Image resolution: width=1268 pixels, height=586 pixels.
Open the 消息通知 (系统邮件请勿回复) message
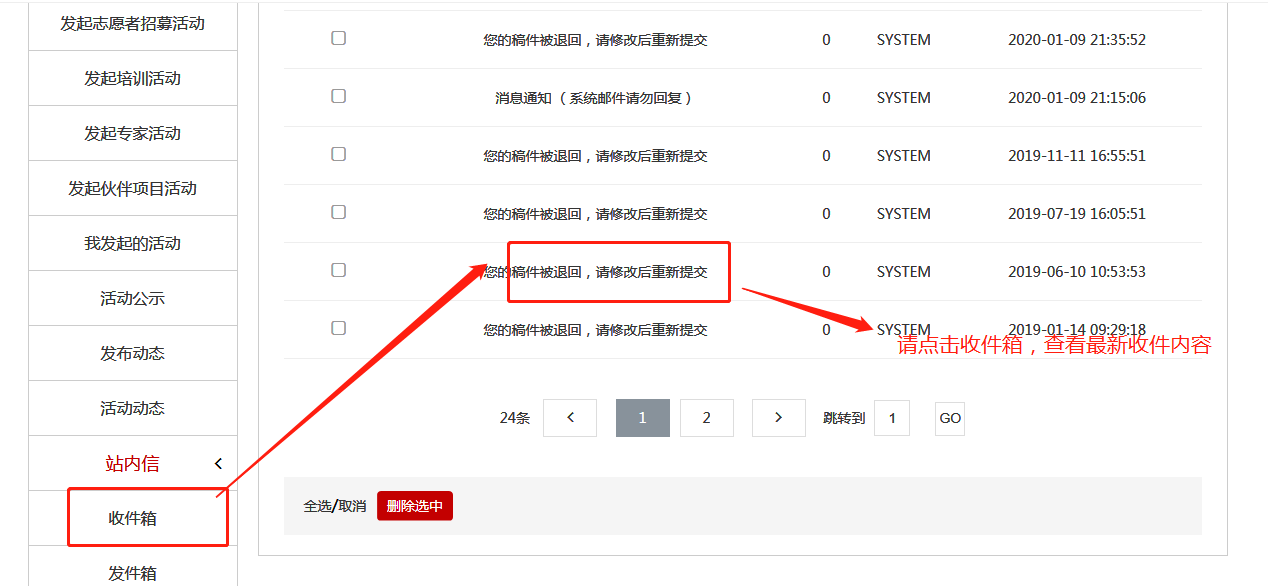point(595,98)
